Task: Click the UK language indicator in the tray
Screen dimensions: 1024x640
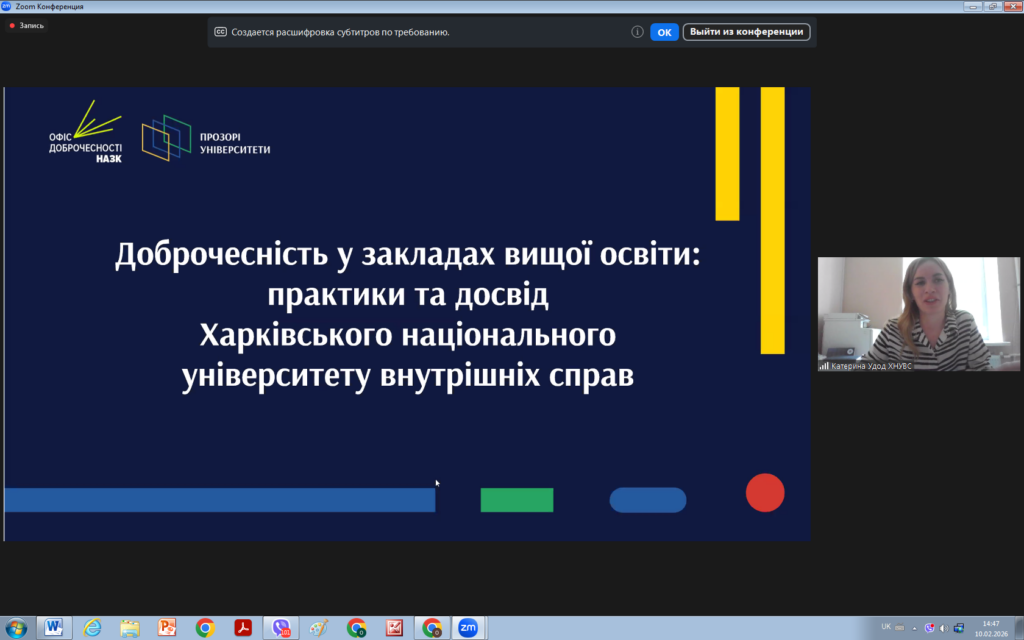Action: pos(886,627)
